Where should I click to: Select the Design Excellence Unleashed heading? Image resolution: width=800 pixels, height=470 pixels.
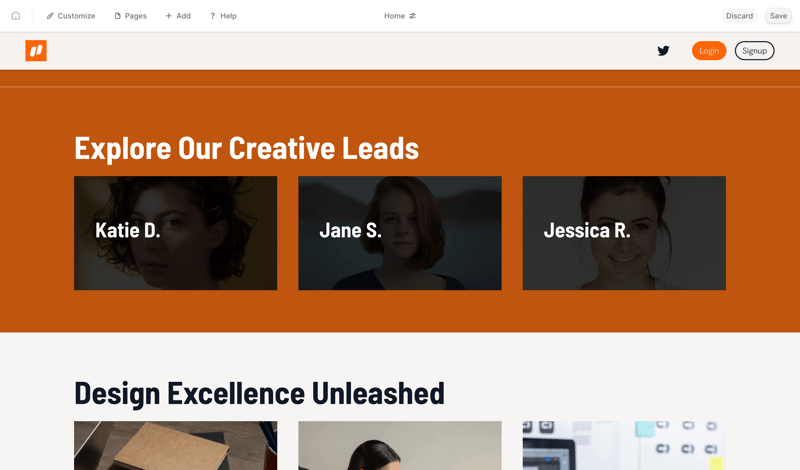259,393
